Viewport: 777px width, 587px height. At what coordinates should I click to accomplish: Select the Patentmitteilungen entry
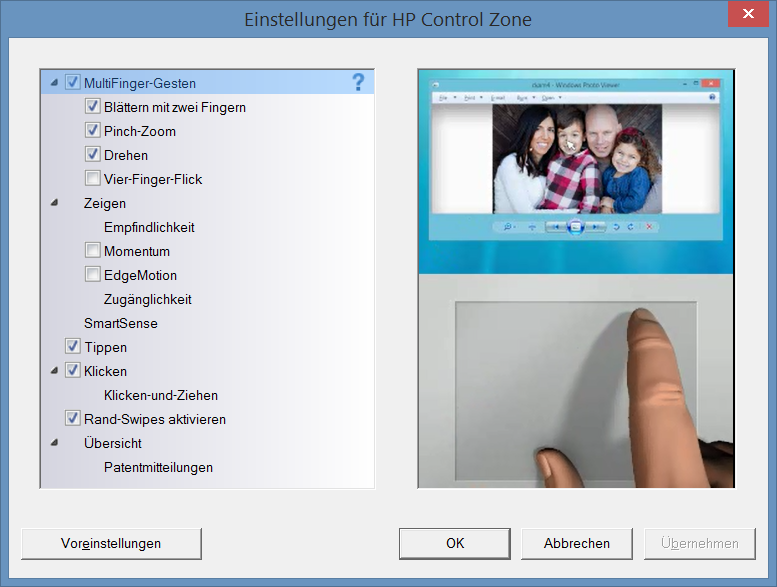[x=159, y=468]
